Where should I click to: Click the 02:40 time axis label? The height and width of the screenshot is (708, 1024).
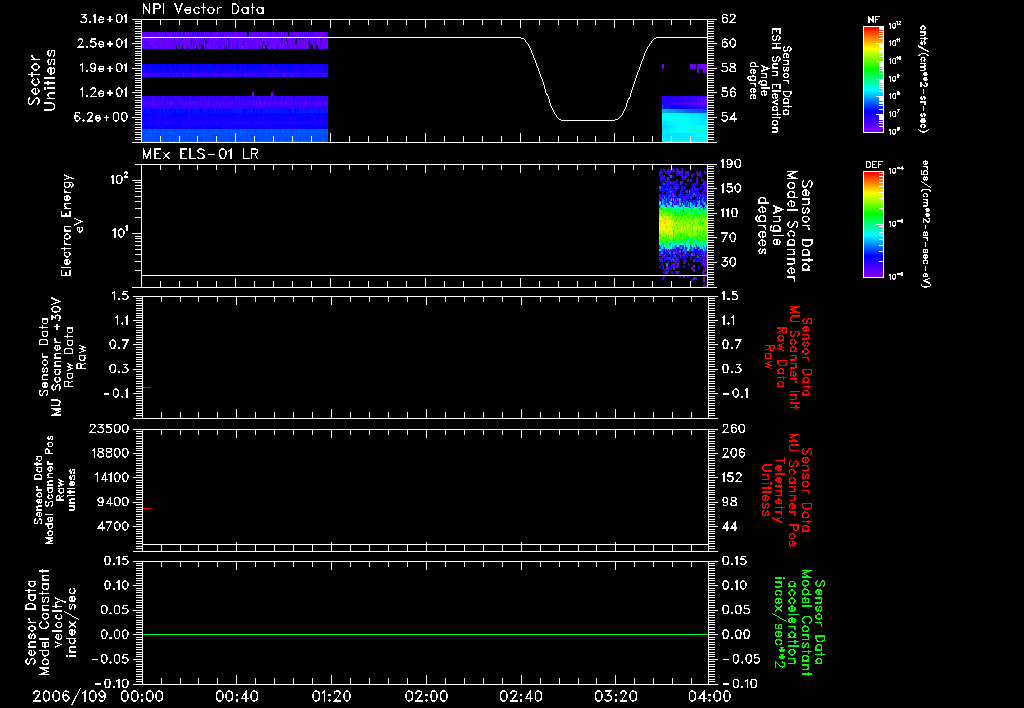pos(520,696)
